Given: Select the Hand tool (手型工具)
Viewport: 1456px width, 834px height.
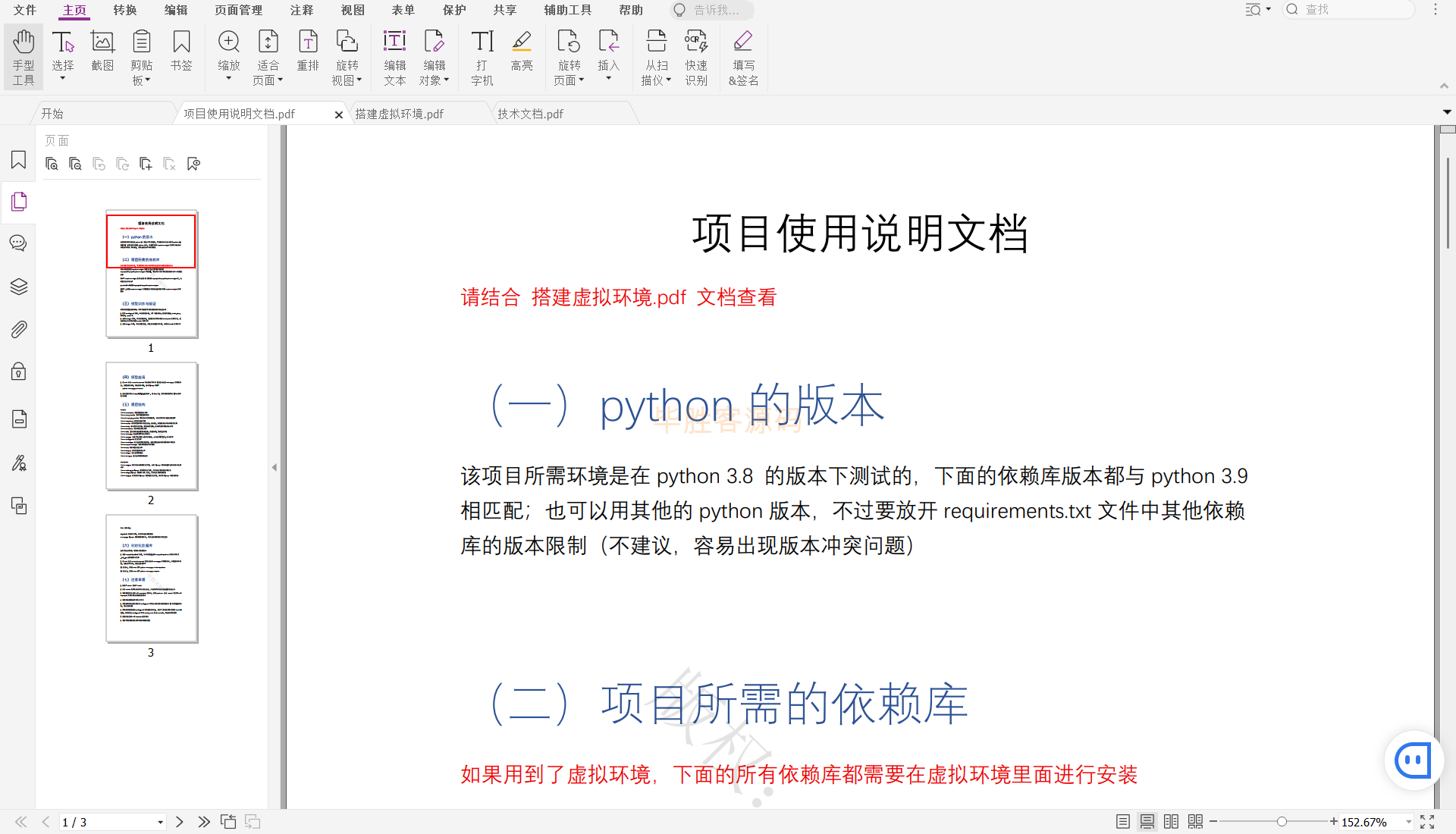Looking at the screenshot, I should click(x=24, y=57).
